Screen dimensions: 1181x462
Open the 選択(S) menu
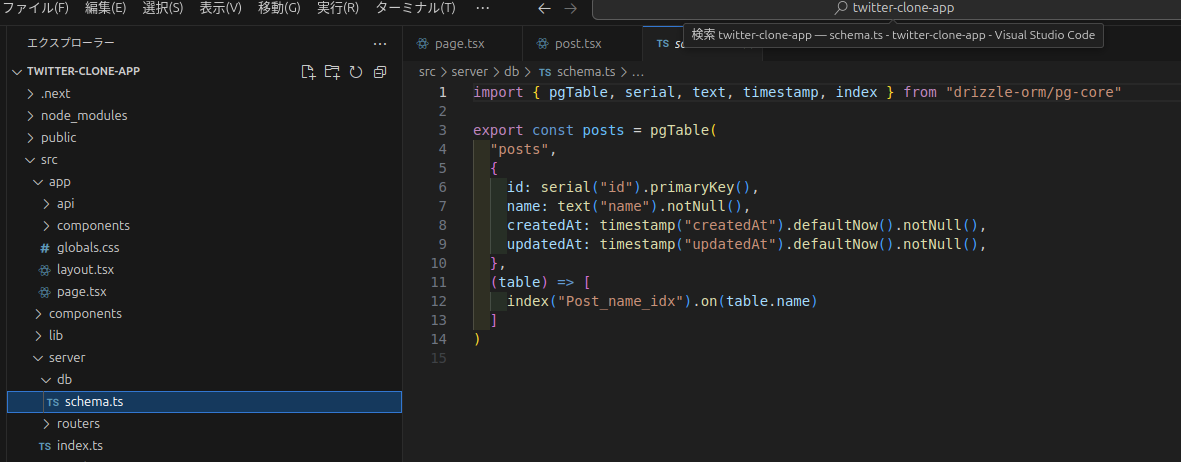click(163, 8)
